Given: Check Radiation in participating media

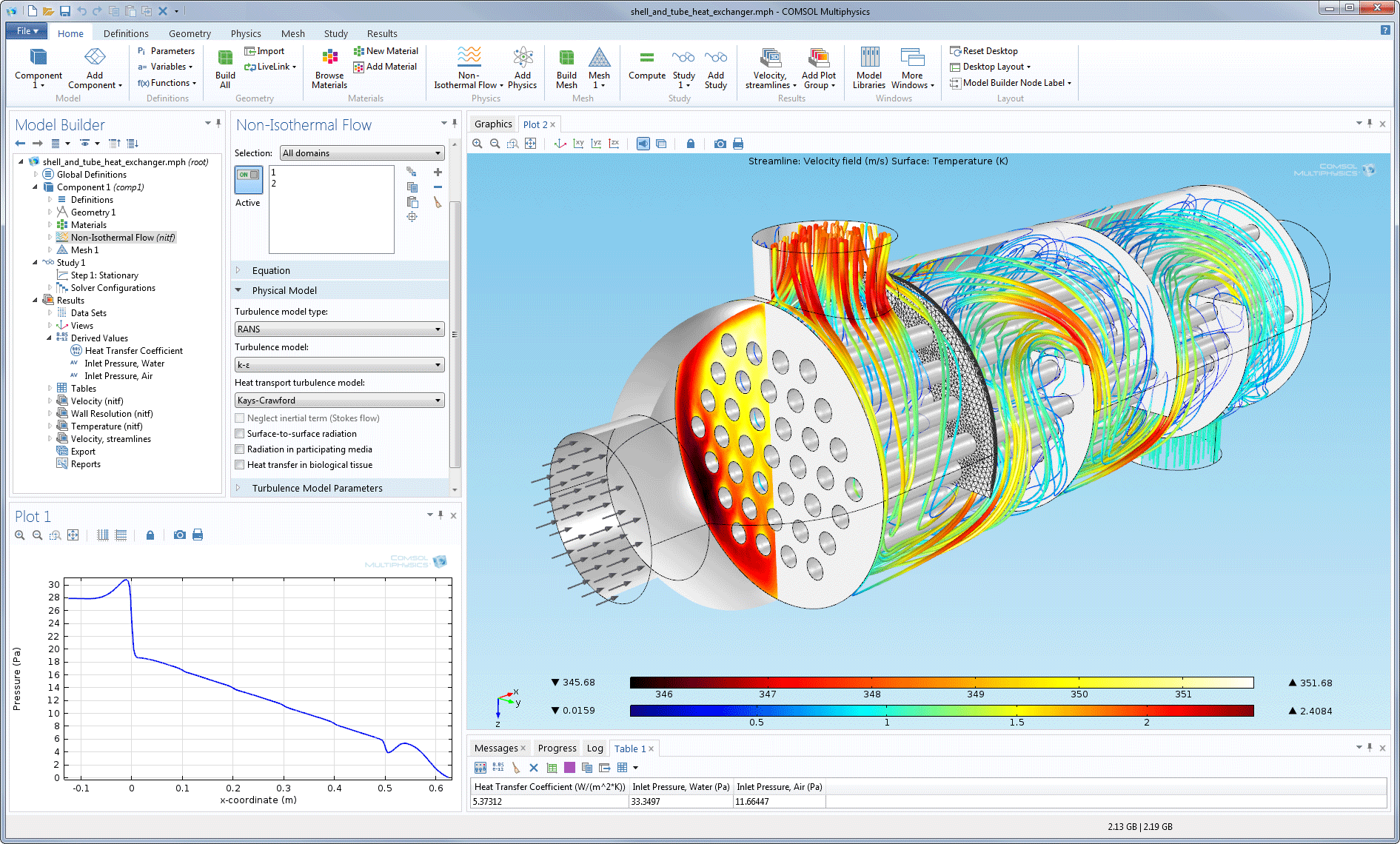Looking at the screenshot, I should [240, 449].
